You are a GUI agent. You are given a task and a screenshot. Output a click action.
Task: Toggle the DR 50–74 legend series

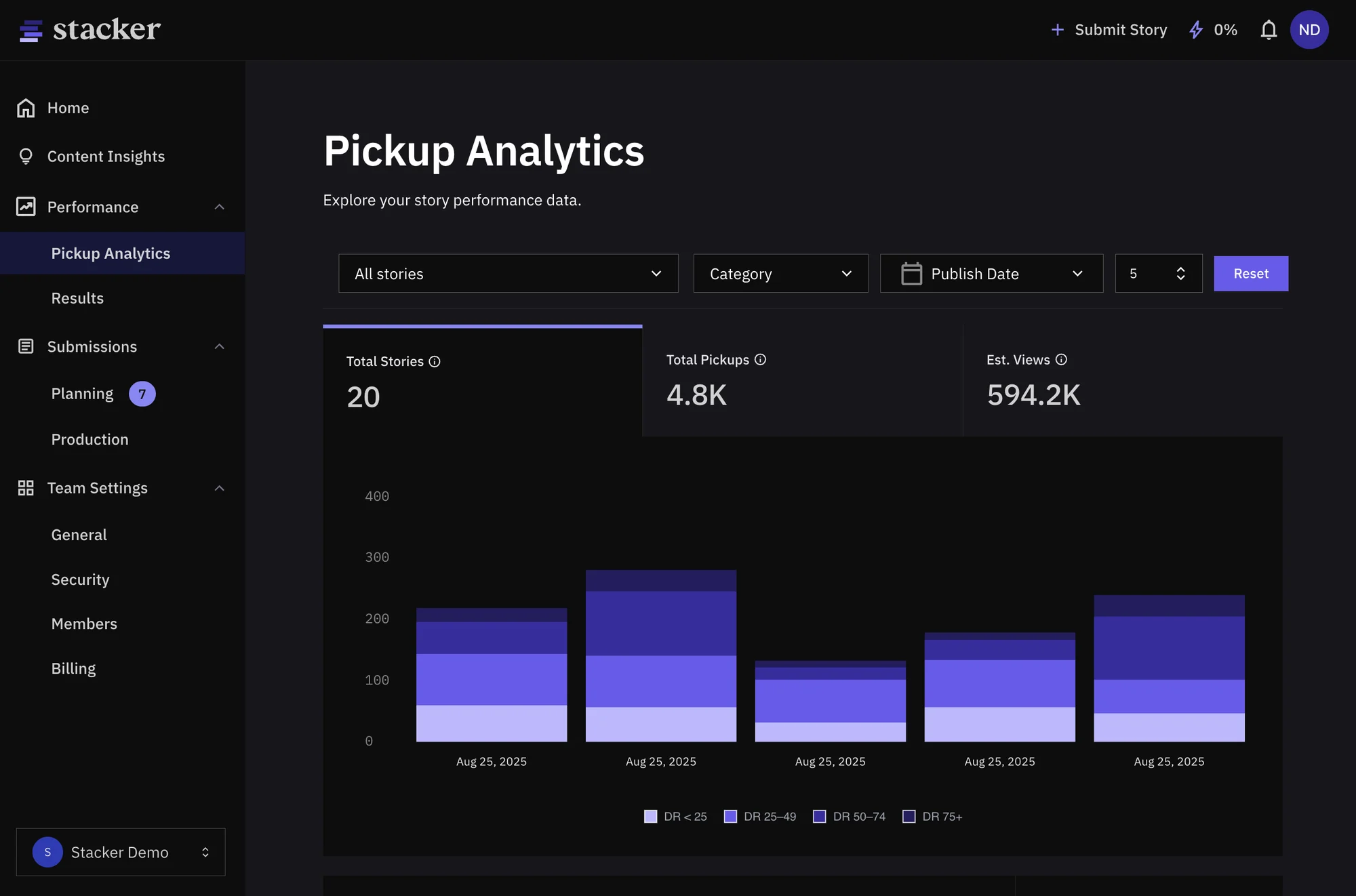click(850, 817)
